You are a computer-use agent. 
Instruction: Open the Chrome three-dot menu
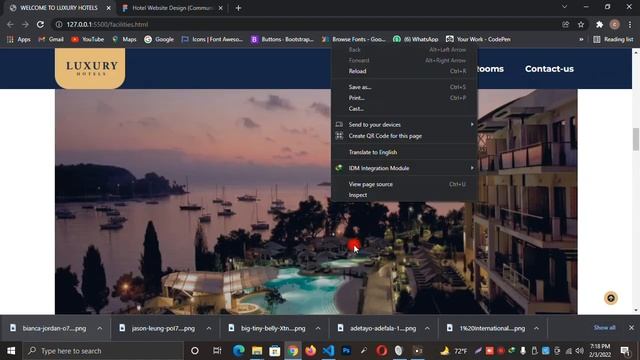630,24
